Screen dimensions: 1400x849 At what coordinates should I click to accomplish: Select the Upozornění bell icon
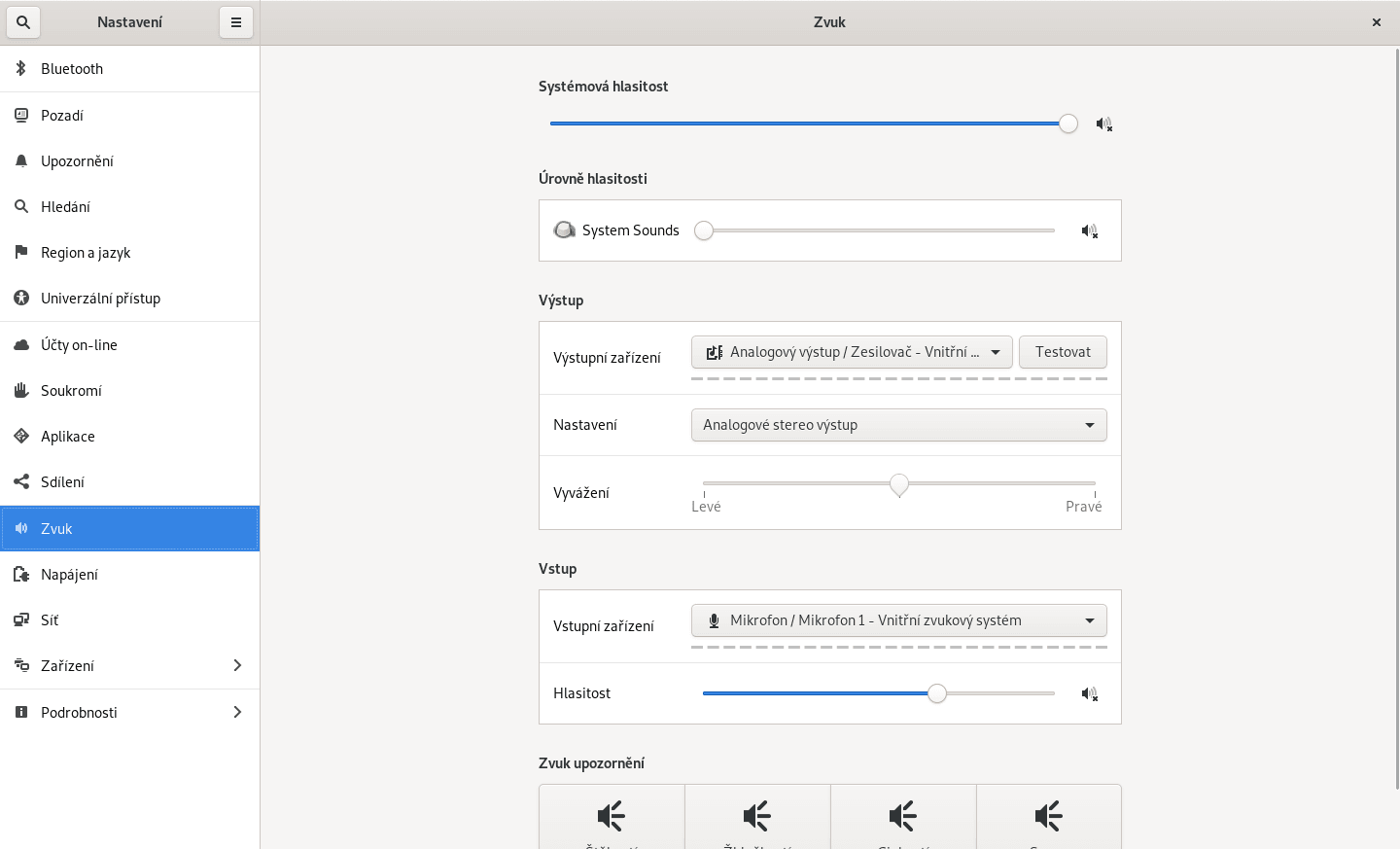click(x=21, y=161)
